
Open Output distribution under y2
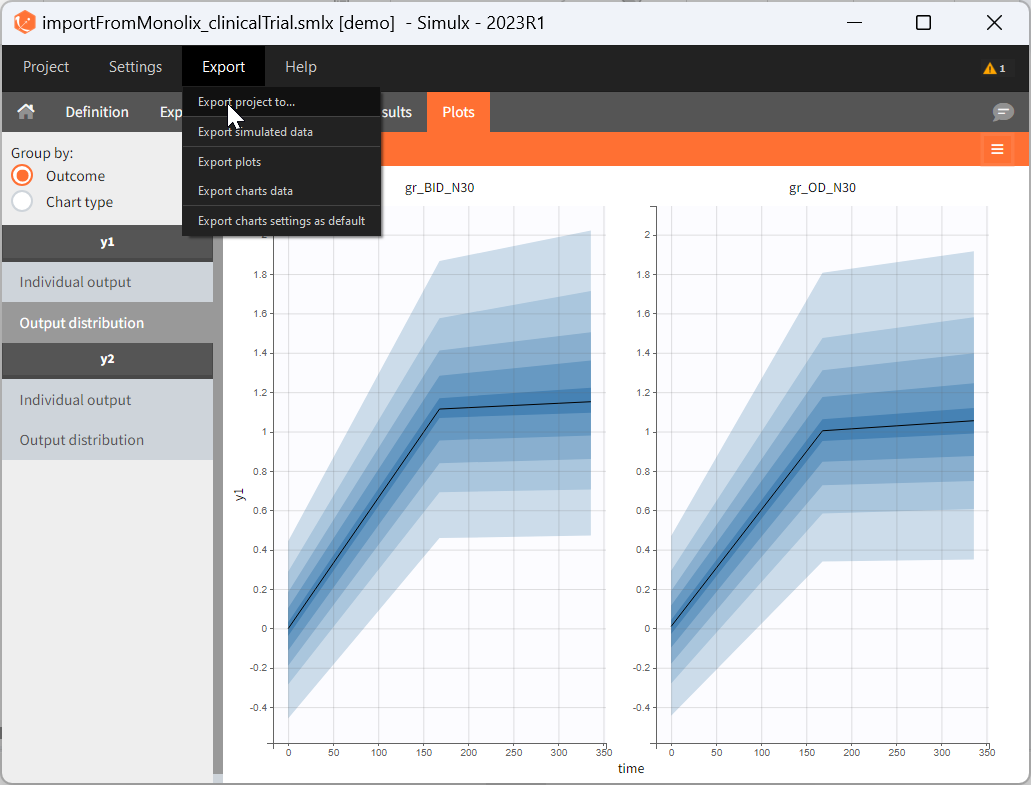[82, 440]
